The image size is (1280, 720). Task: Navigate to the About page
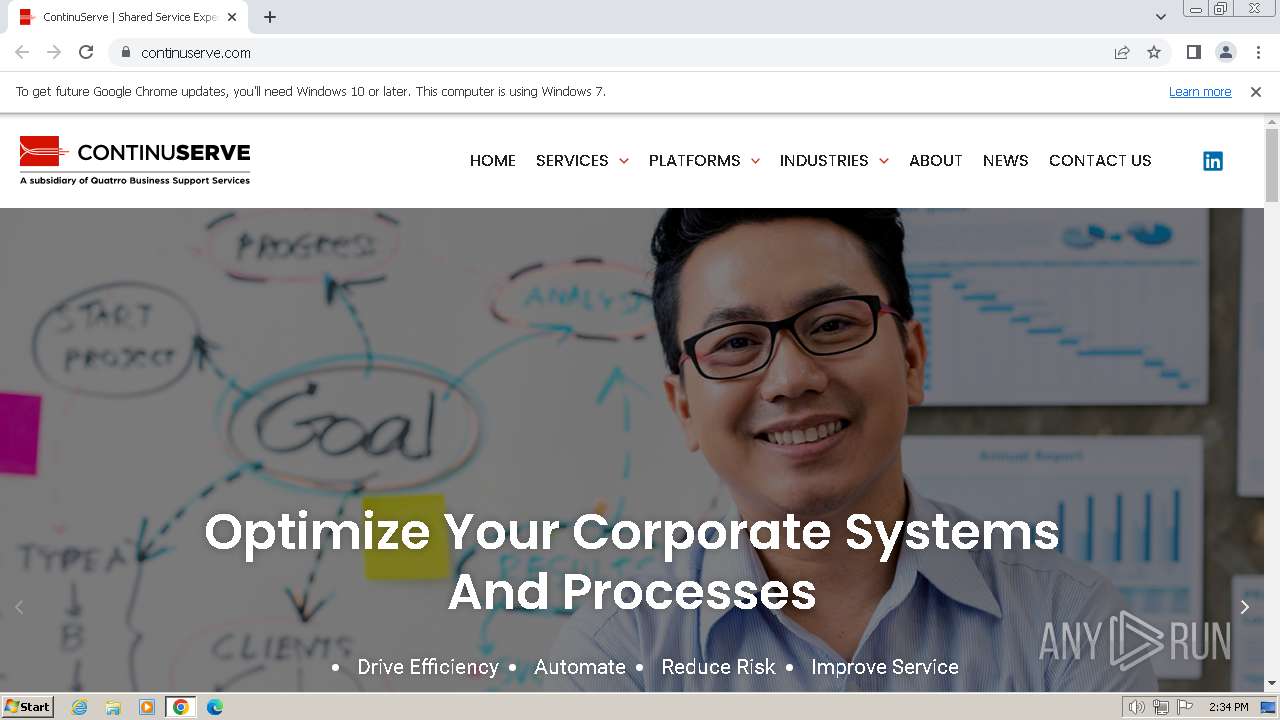click(936, 160)
